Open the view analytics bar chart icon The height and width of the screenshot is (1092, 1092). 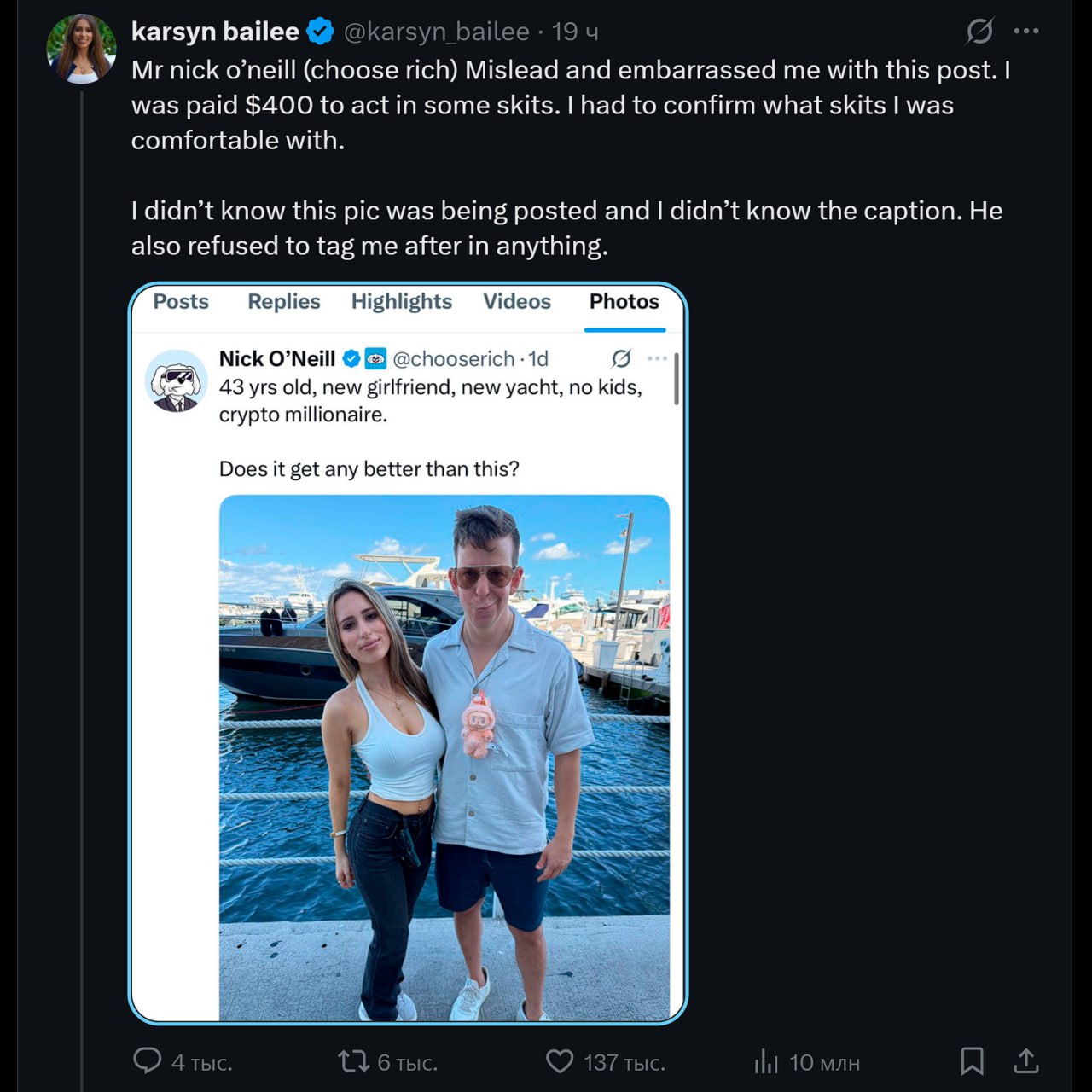pyautogui.click(x=766, y=1061)
